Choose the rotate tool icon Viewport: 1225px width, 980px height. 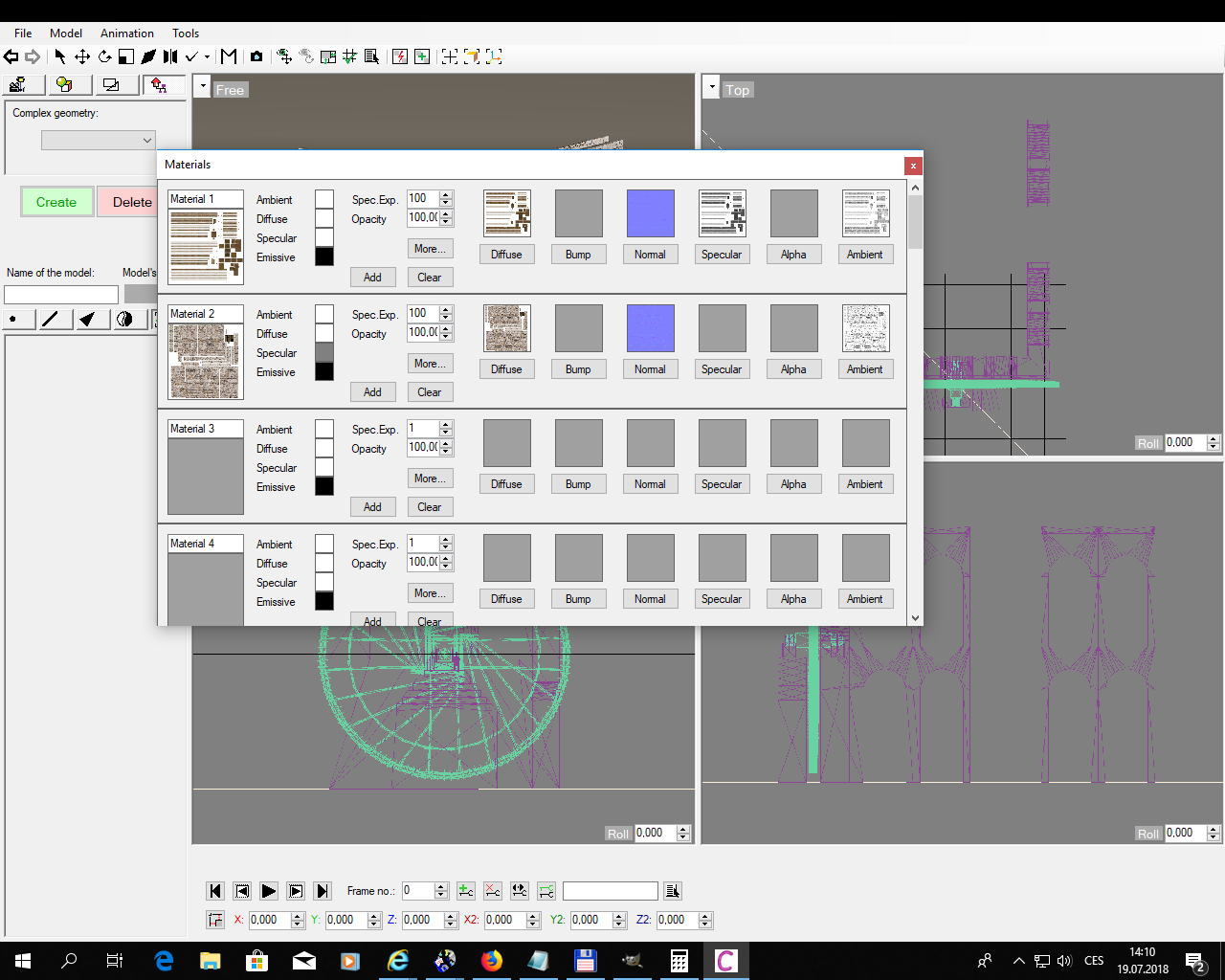coord(104,56)
